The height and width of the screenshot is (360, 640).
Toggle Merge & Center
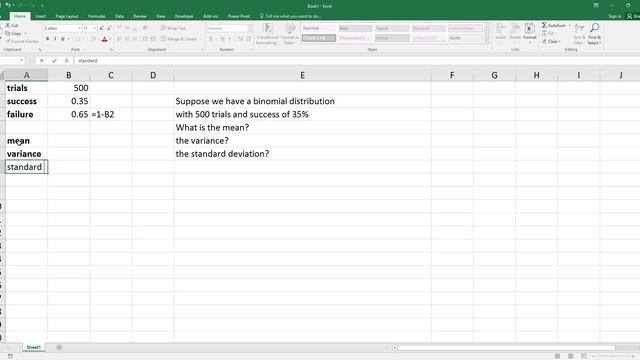click(179, 39)
